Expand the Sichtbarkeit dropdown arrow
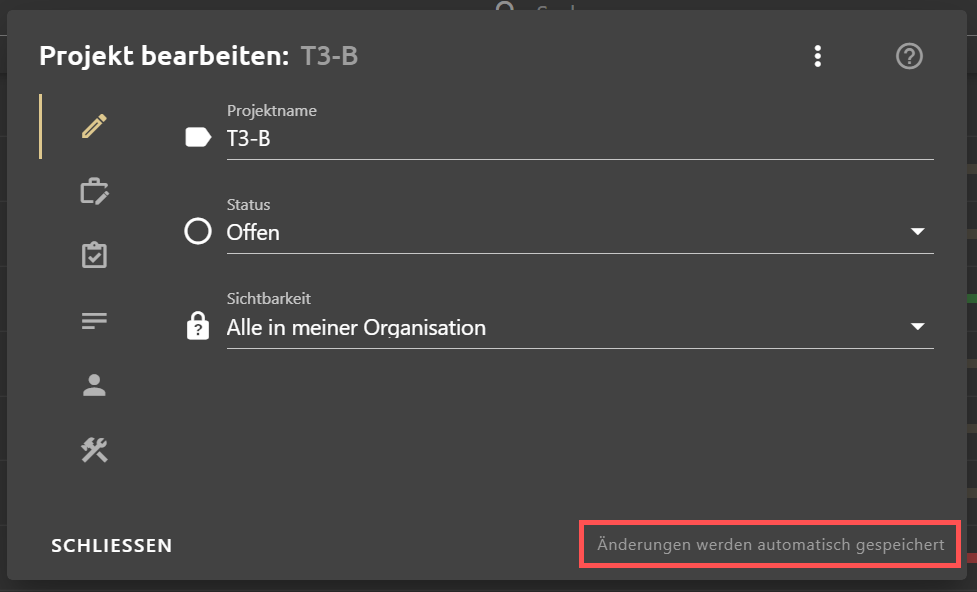977x592 pixels. (917, 327)
